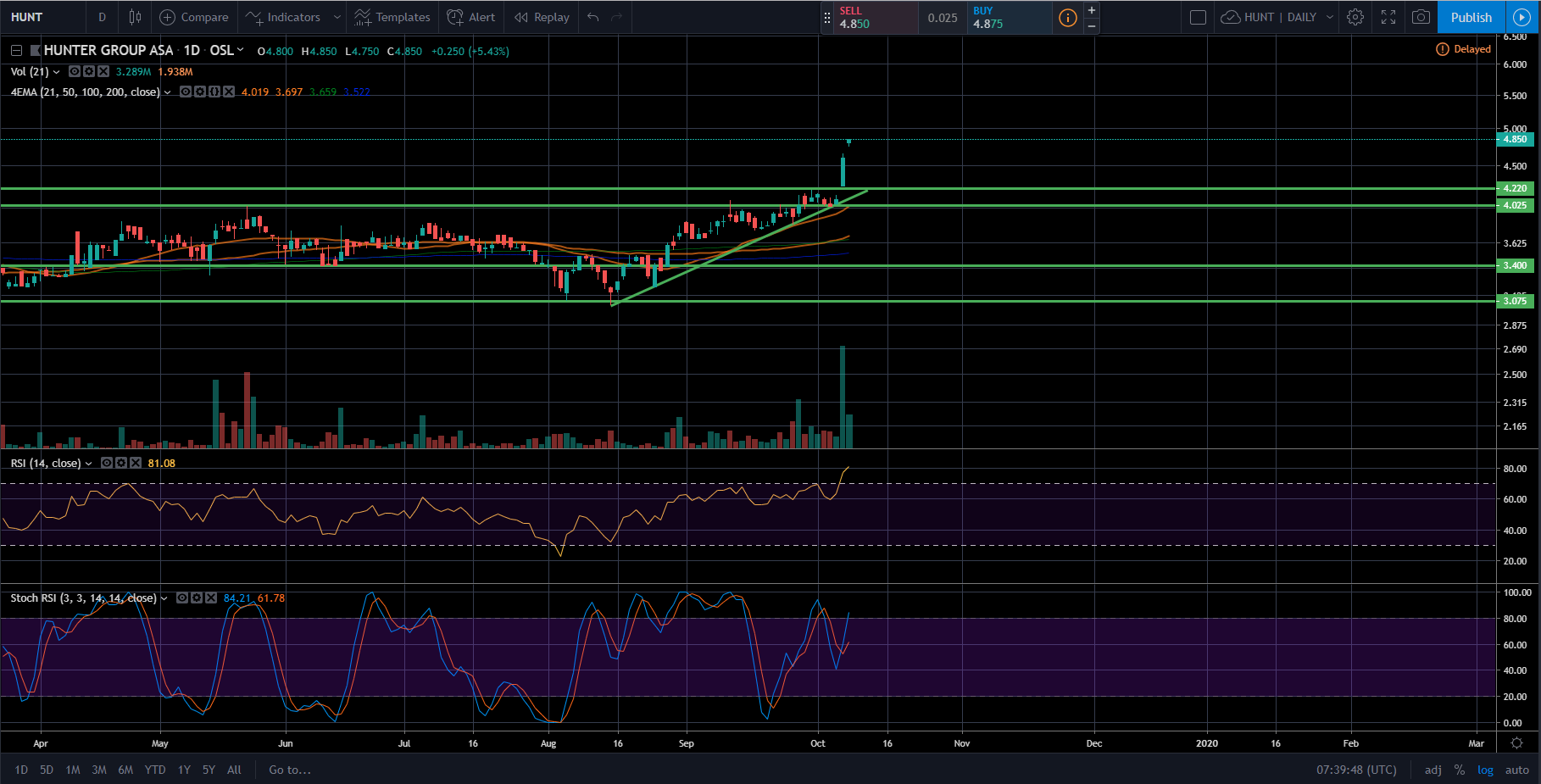Viewport: 1541px width, 784px height.
Task: Remove the RSI indicator
Action: click(x=136, y=463)
